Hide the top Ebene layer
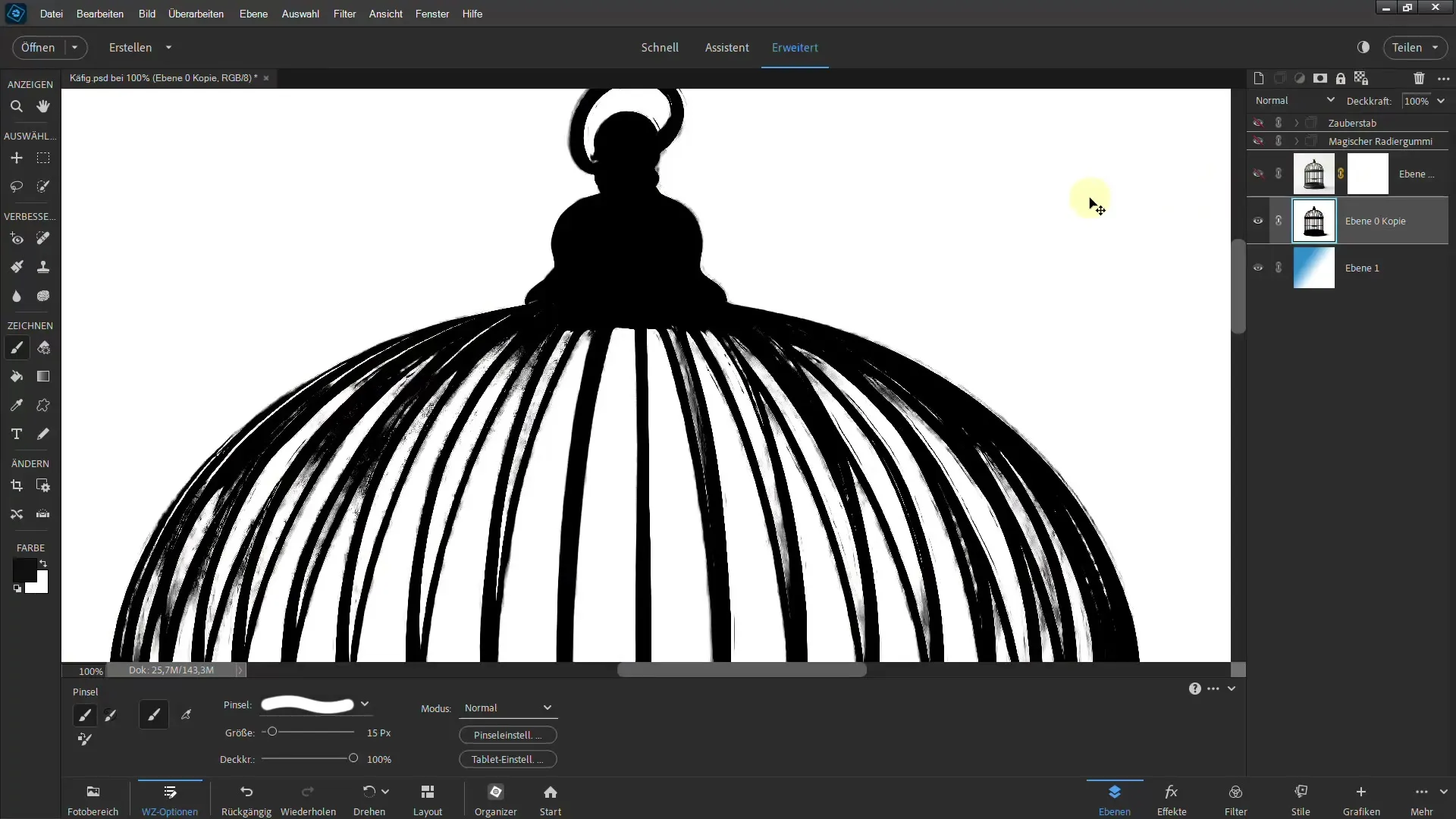The width and height of the screenshot is (1456, 819). (1258, 174)
